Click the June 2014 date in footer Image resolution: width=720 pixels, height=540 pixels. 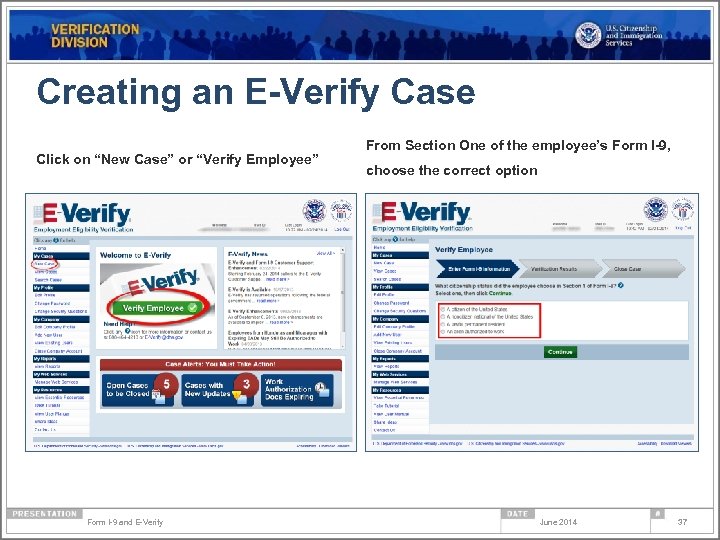[x=558, y=522]
